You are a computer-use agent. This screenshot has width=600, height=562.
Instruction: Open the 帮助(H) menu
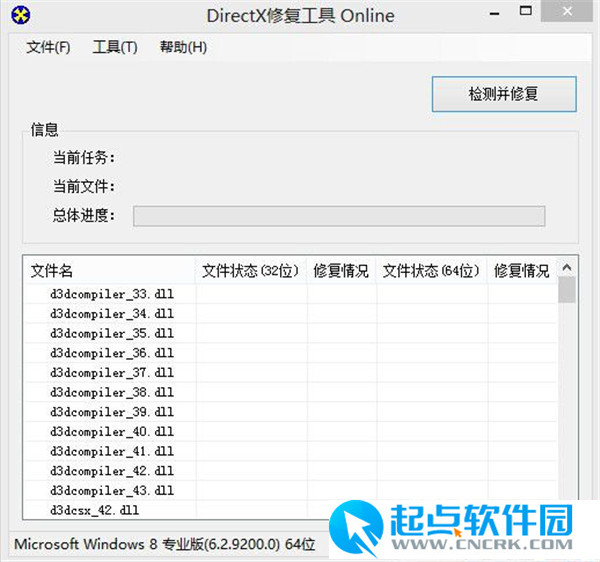tap(183, 47)
